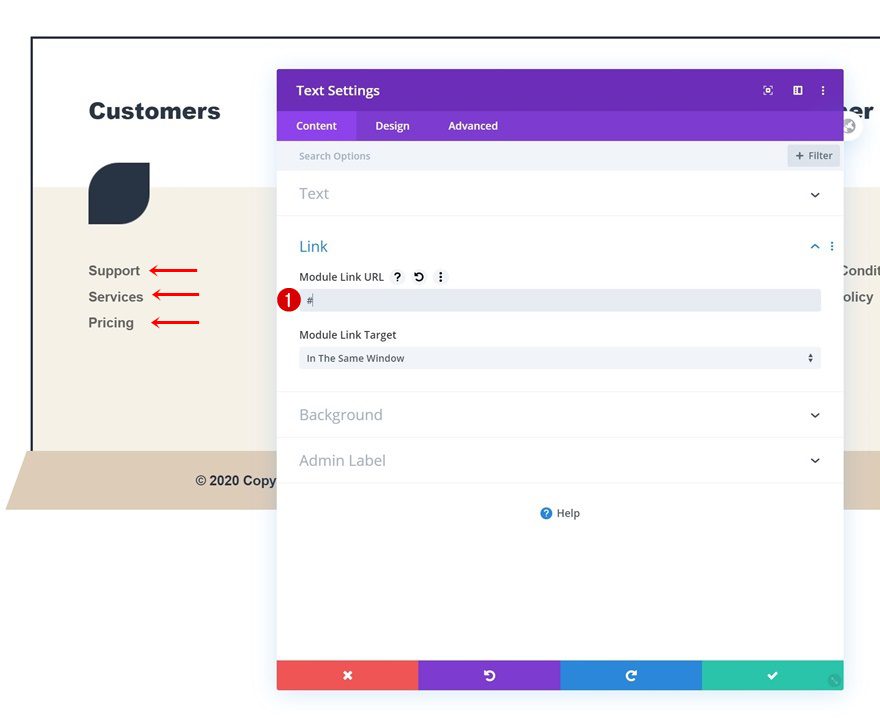The image size is (880, 728).
Task: Save changes with the green checkmark button
Action: tap(772, 675)
